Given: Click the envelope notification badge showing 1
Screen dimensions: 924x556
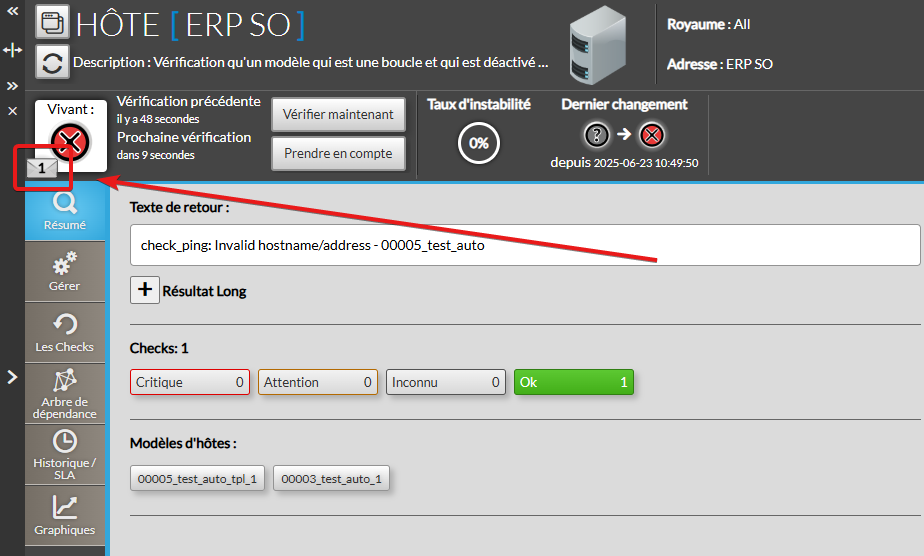Looking at the screenshot, I should [41, 168].
